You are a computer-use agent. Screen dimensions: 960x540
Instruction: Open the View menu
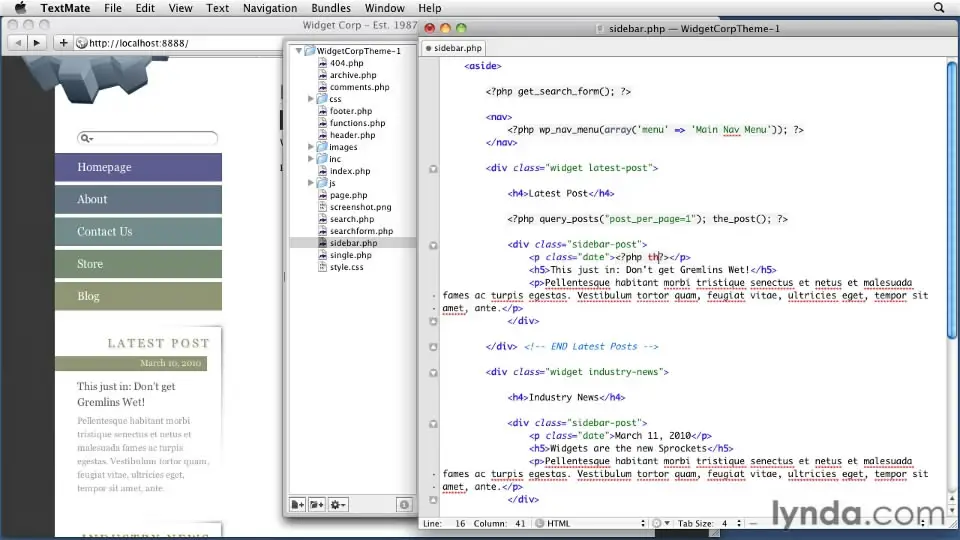click(181, 8)
